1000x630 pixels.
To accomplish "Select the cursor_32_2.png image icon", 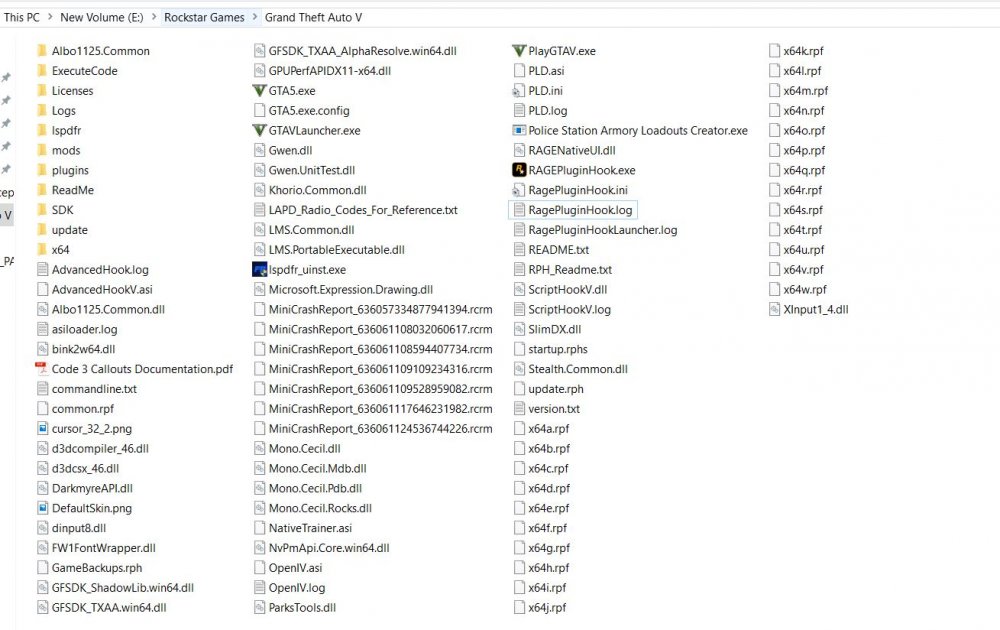I will pos(42,428).
